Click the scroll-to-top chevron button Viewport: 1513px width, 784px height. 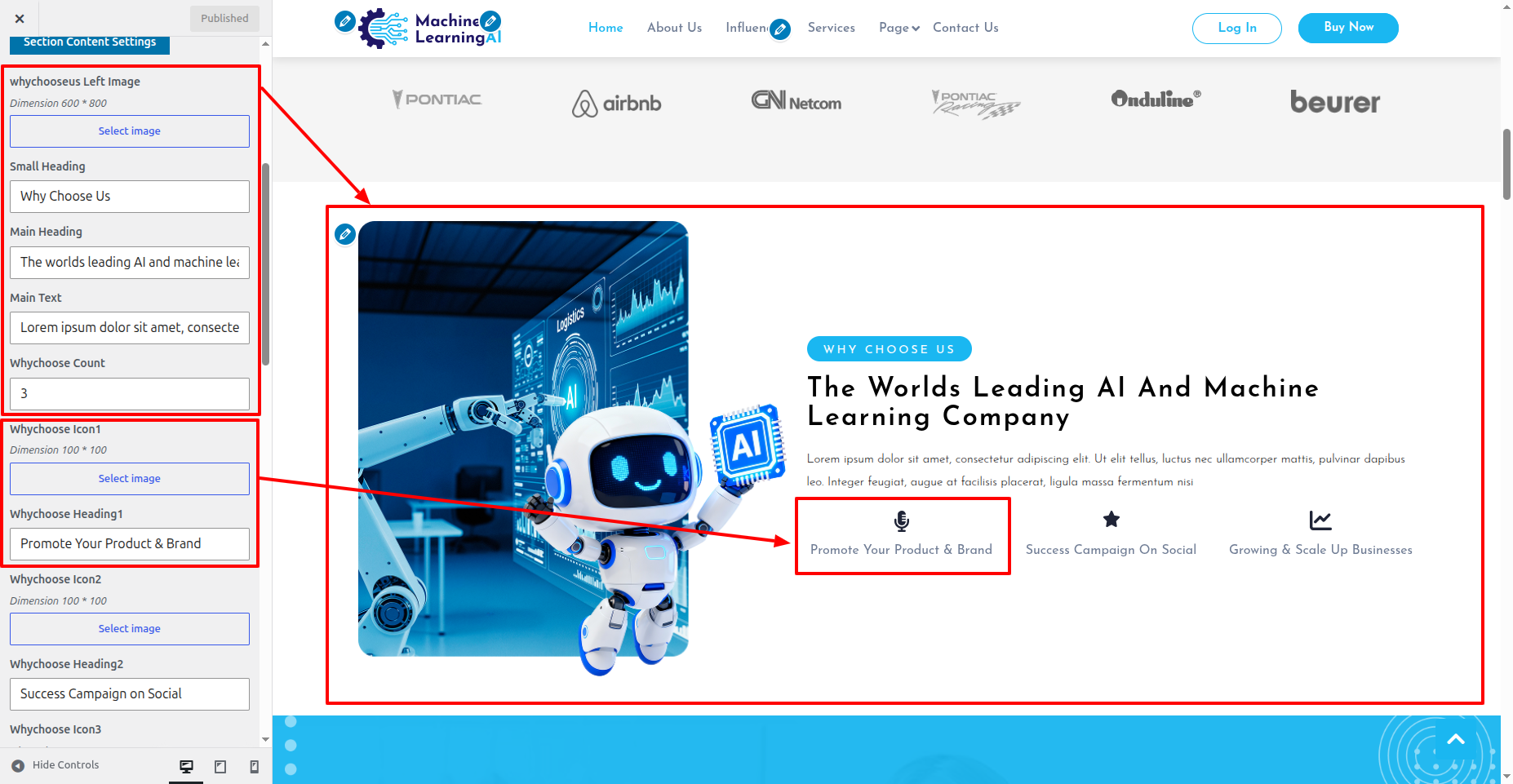pos(1456,740)
